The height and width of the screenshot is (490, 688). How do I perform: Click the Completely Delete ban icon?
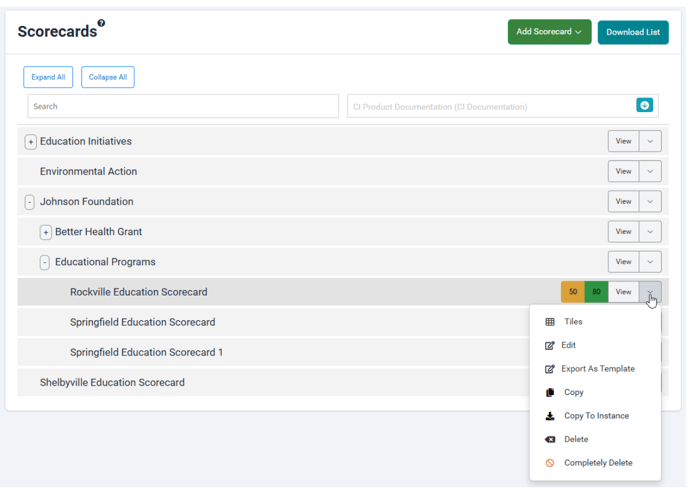coord(550,463)
